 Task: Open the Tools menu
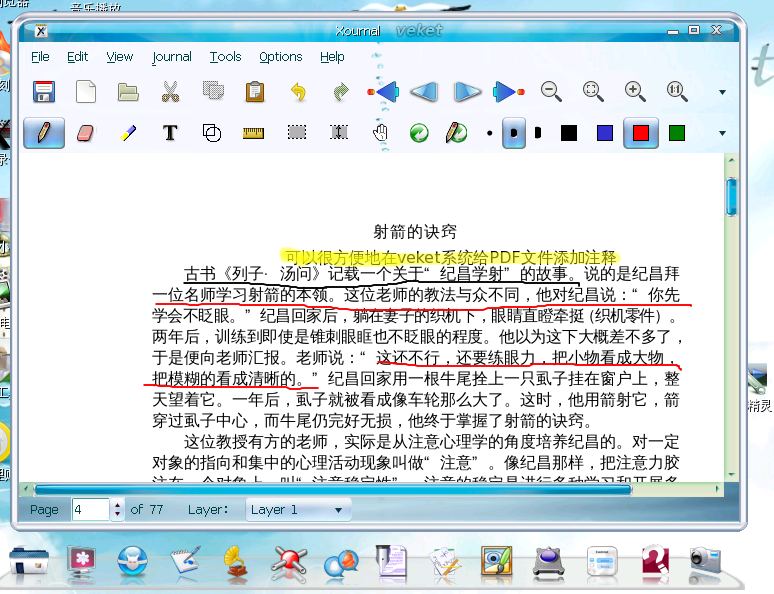pyautogui.click(x=225, y=57)
